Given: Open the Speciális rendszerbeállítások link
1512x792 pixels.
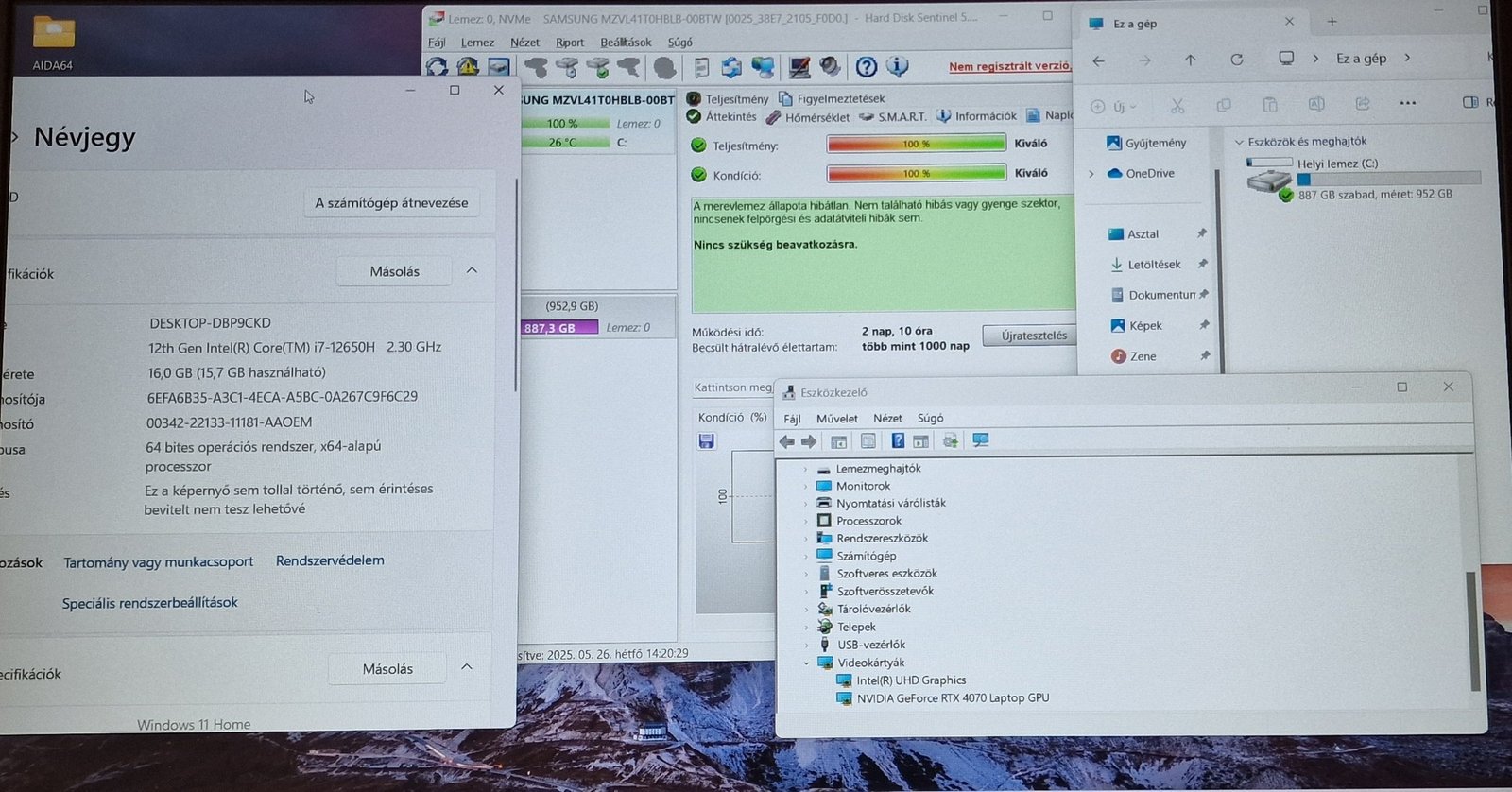Looking at the screenshot, I should [149, 603].
